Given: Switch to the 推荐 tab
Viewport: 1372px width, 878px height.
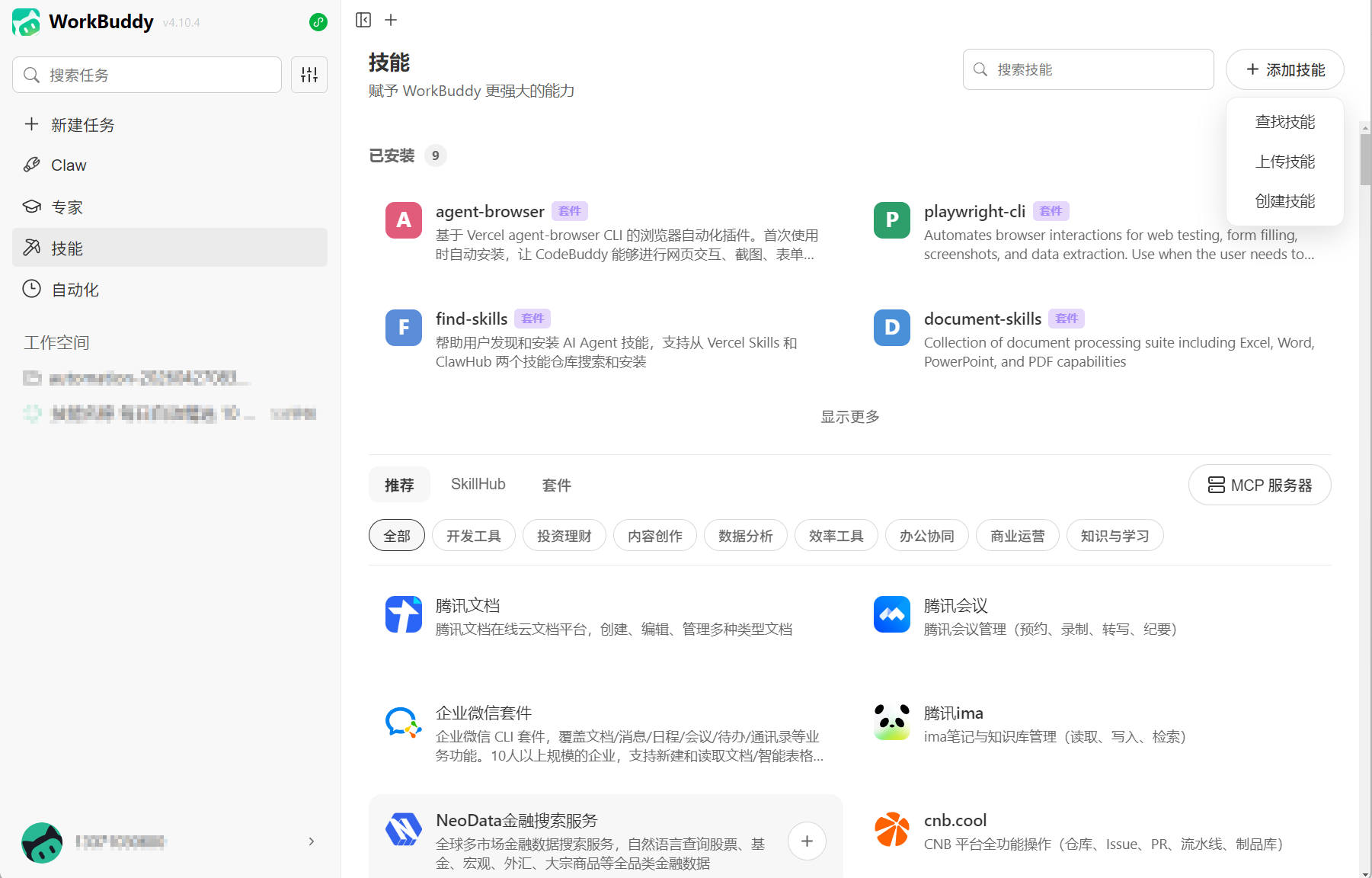Looking at the screenshot, I should 399,485.
